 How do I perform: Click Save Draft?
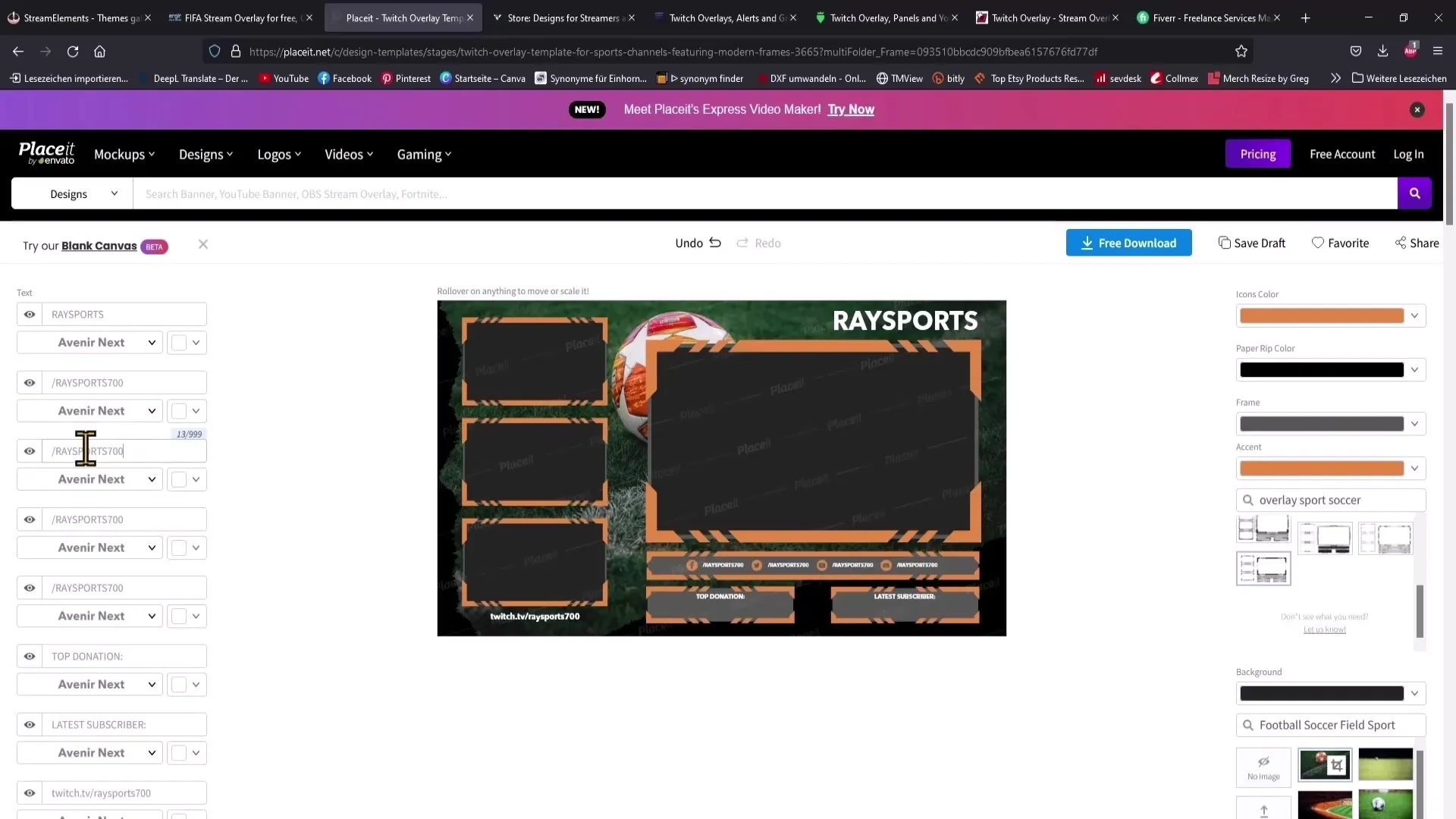pyautogui.click(x=1252, y=243)
